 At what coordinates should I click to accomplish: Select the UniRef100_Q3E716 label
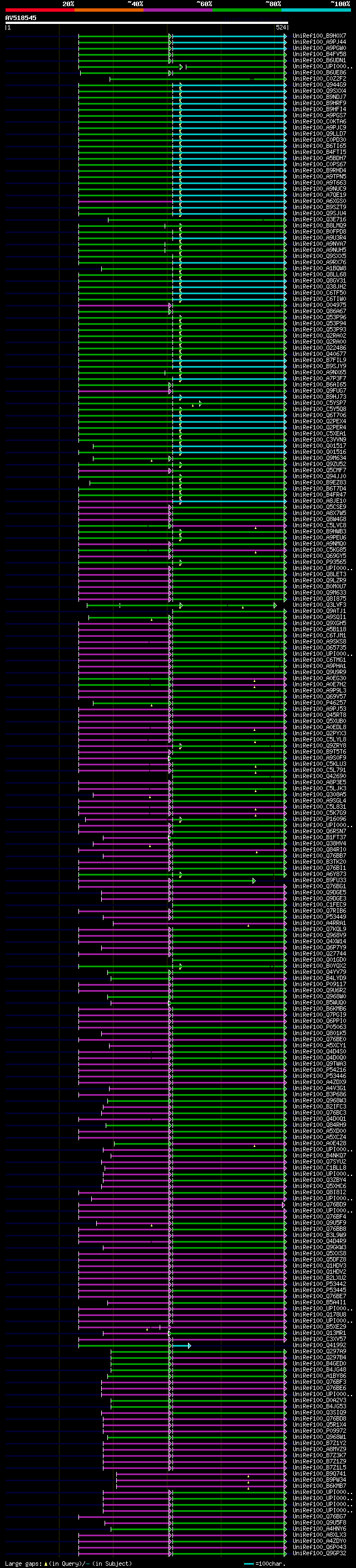[319, 220]
